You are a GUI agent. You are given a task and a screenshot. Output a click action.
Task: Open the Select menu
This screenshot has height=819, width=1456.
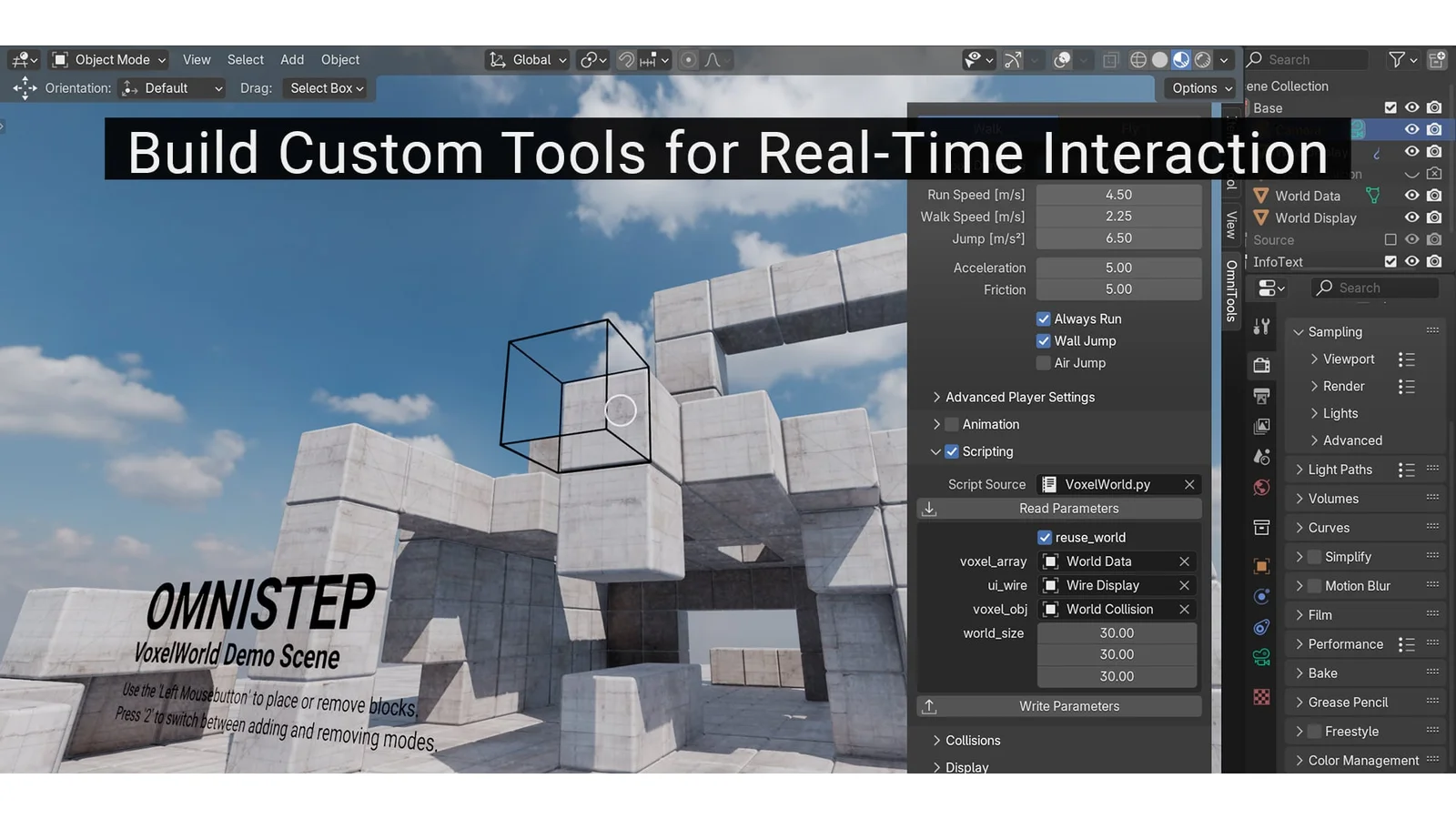[x=245, y=59]
